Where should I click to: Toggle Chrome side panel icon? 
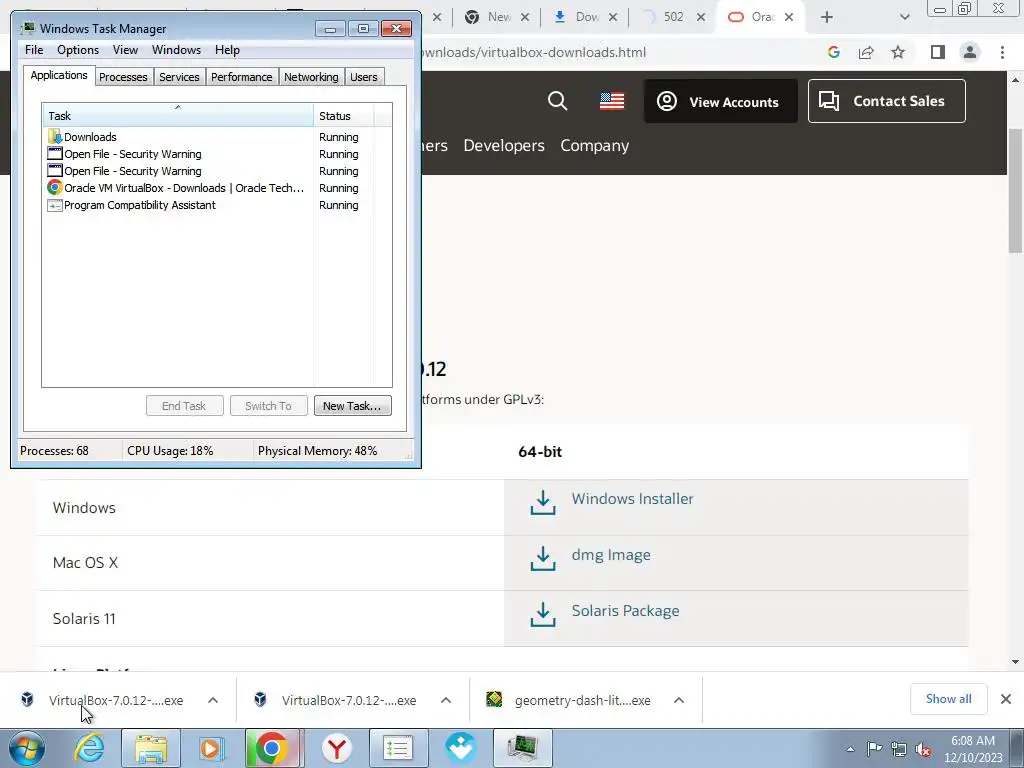click(938, 52)
